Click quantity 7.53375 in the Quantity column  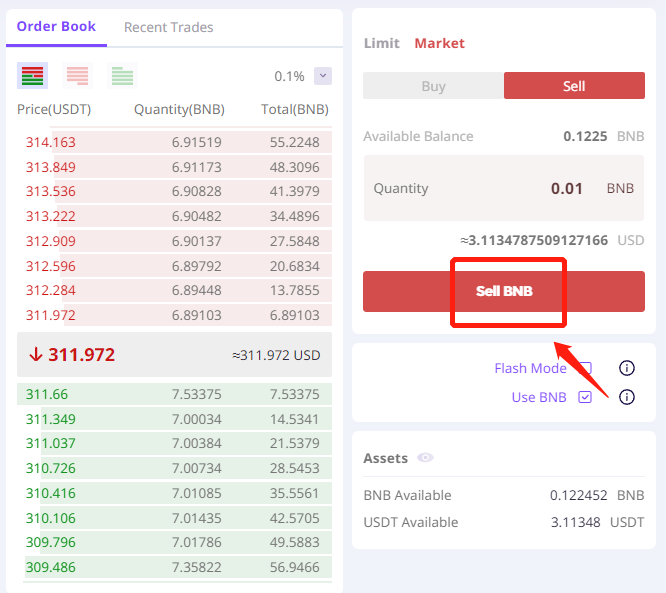197,394
